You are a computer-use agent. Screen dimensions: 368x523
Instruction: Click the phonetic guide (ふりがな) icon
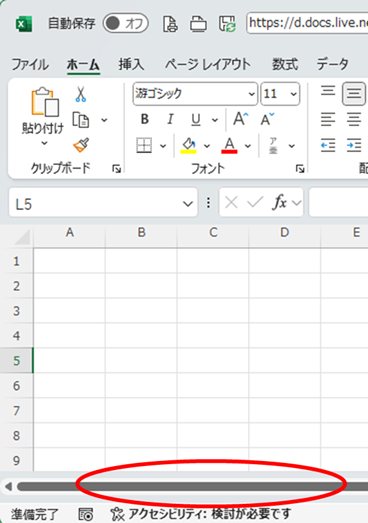273,146
